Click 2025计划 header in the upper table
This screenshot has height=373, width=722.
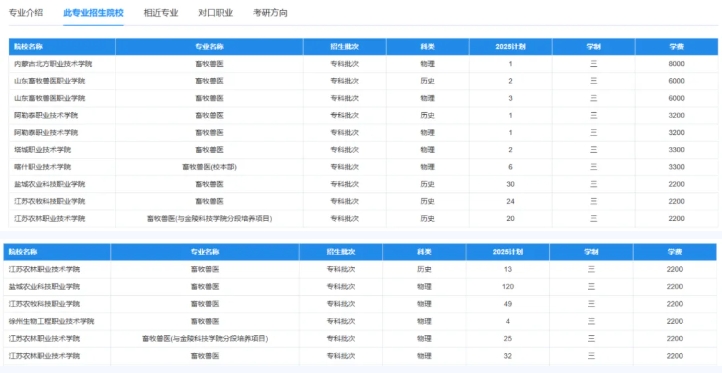511,47
